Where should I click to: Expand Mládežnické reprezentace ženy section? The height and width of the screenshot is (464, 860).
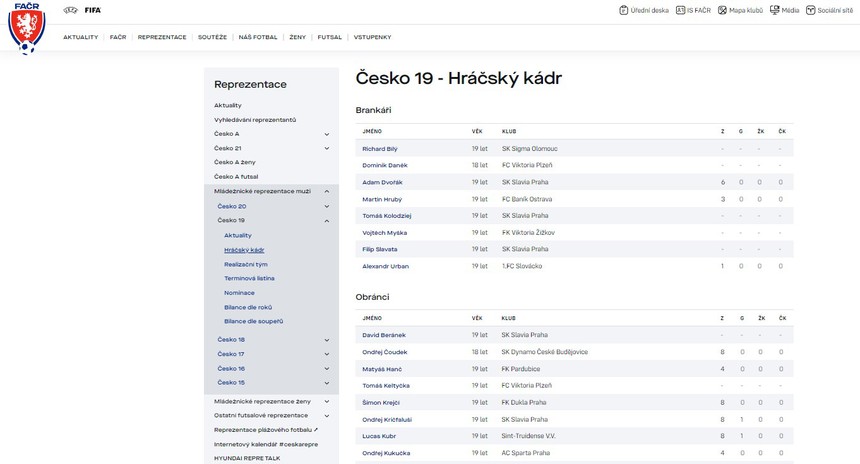pos(326,401)
